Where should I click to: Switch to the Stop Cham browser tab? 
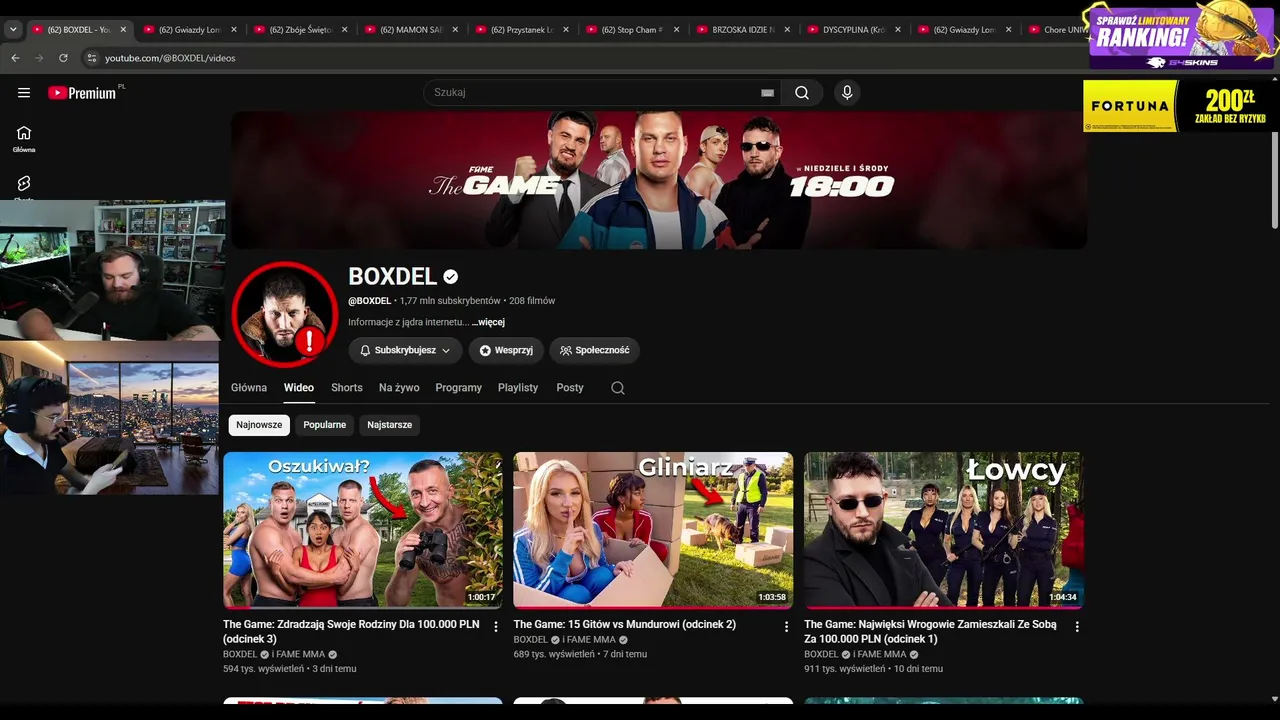pyautogui.click(x=632, y=30)
